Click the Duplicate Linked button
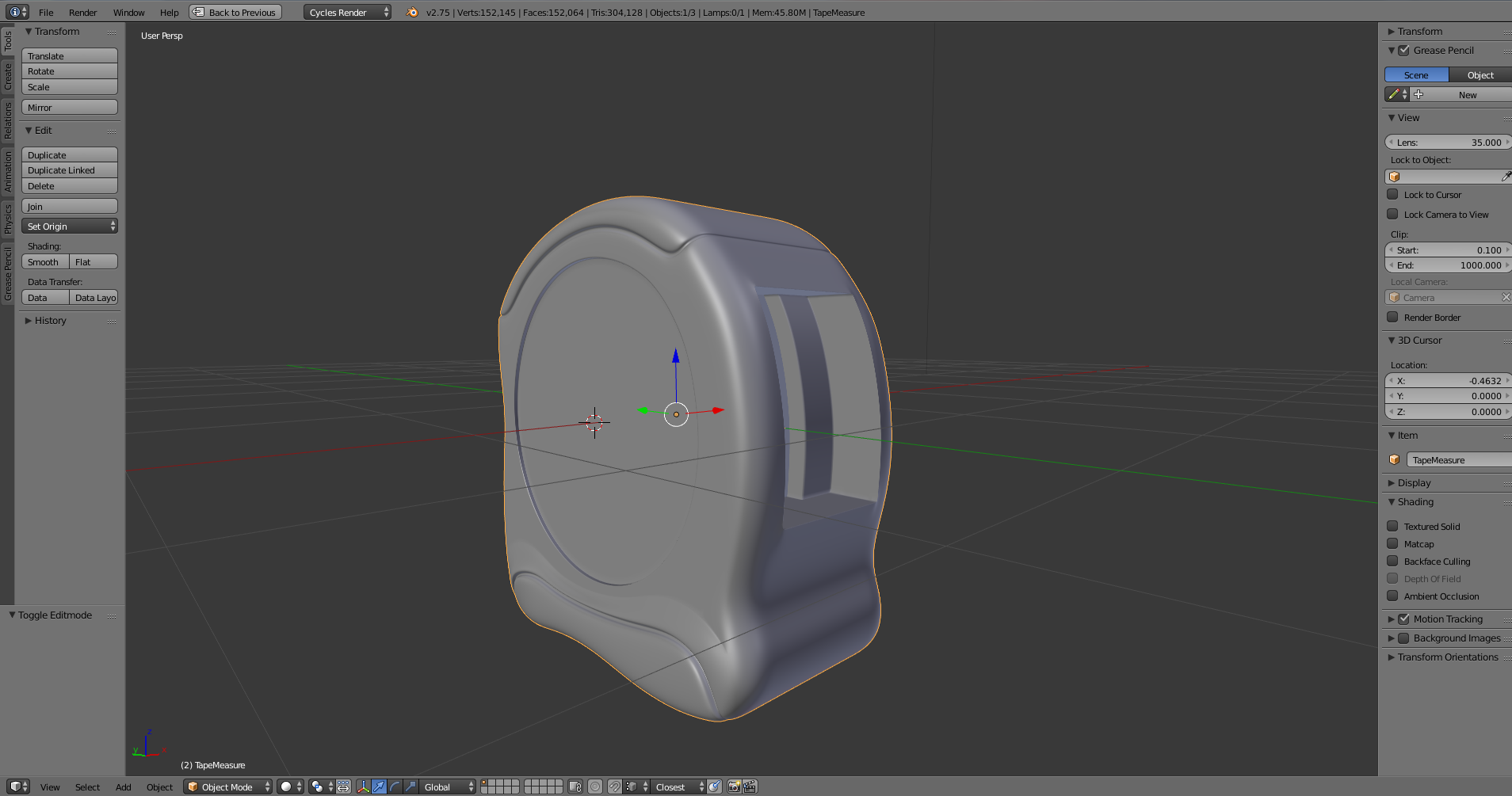The height and width of the screenshot is (796, 1512). 70,170
